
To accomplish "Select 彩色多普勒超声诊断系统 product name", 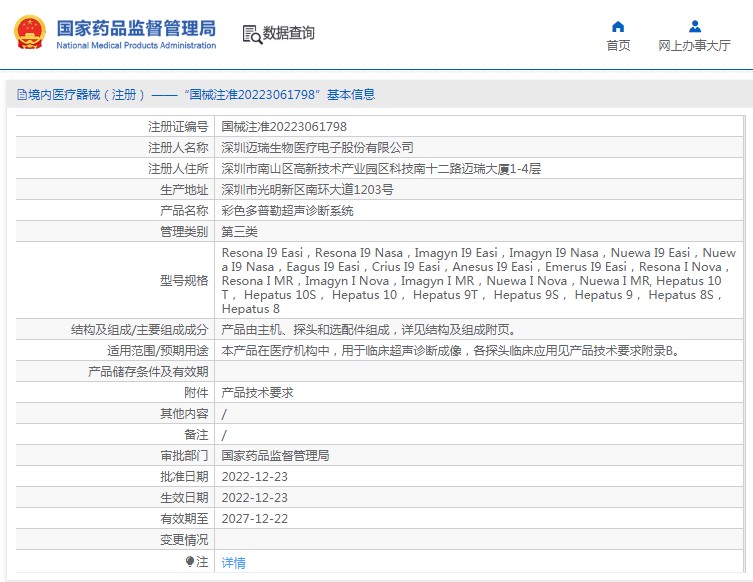I will tap(287, 211).
